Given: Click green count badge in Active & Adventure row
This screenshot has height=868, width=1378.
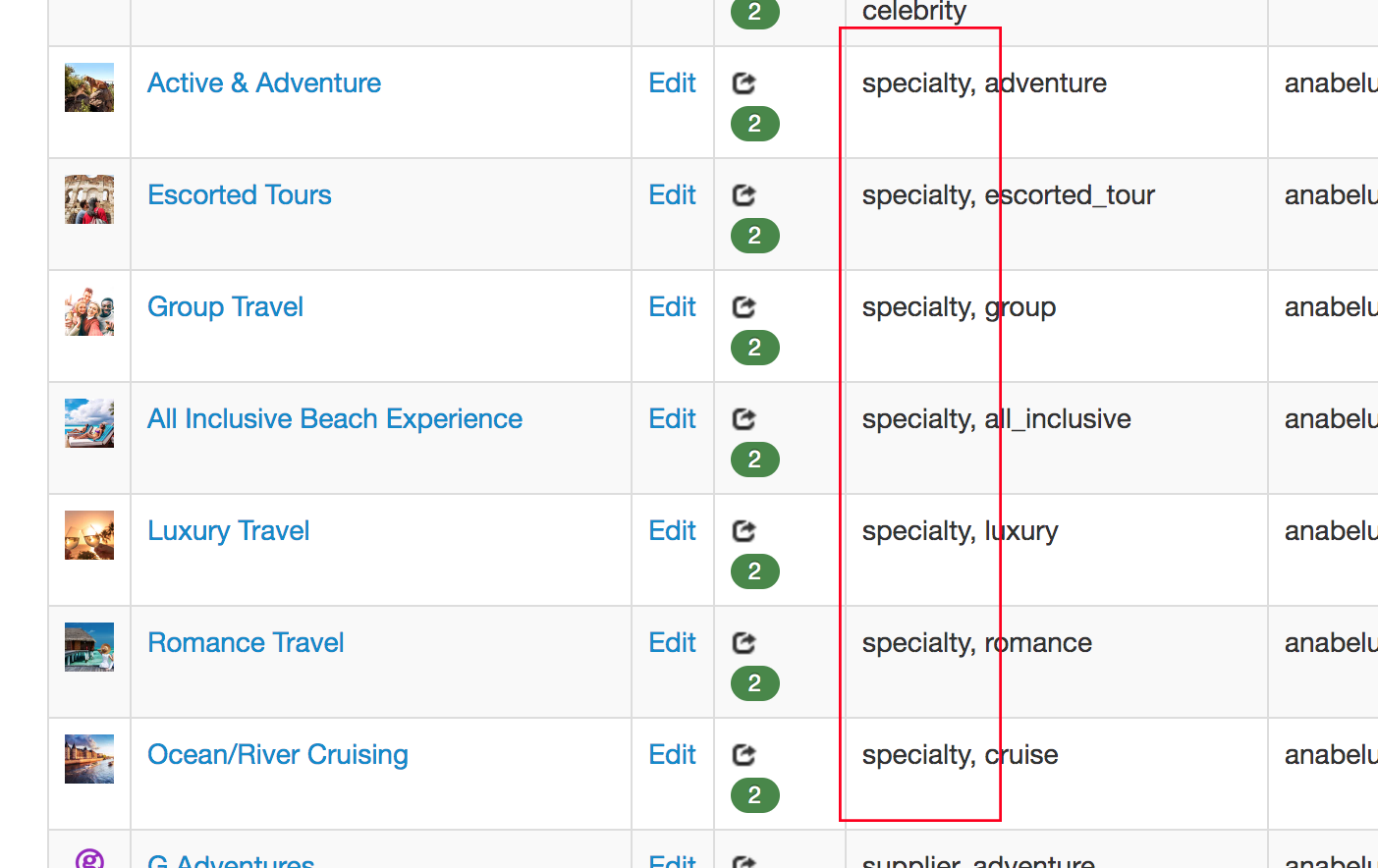Looking at the screenshot, I should (754, 124).
